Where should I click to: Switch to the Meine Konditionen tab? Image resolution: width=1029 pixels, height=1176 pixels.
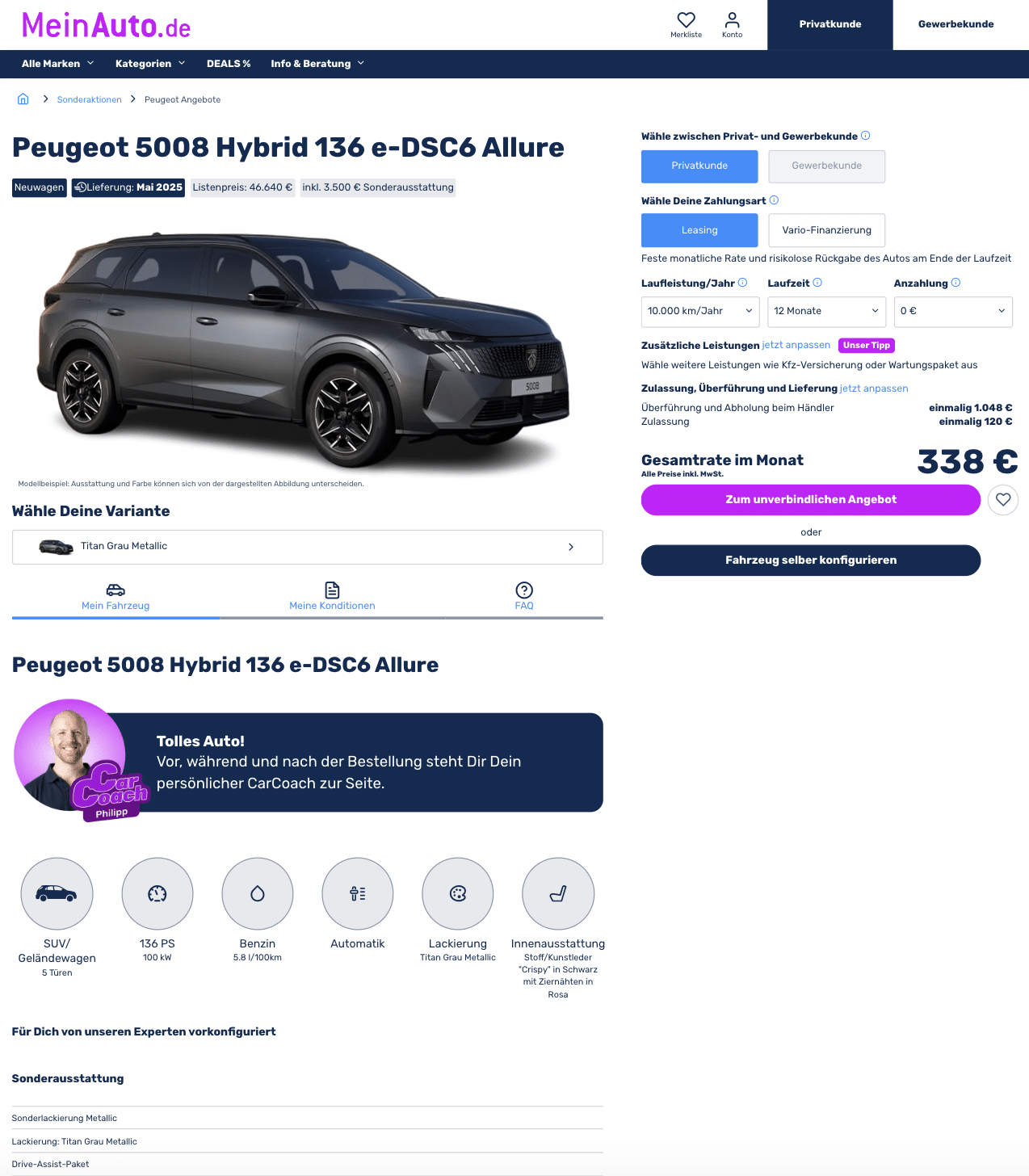(332, 597)
